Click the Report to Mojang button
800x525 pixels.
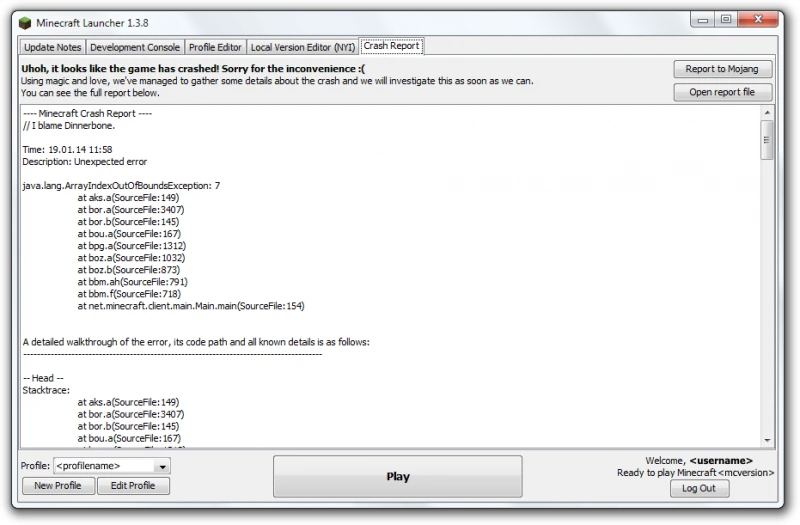[722, 69]
